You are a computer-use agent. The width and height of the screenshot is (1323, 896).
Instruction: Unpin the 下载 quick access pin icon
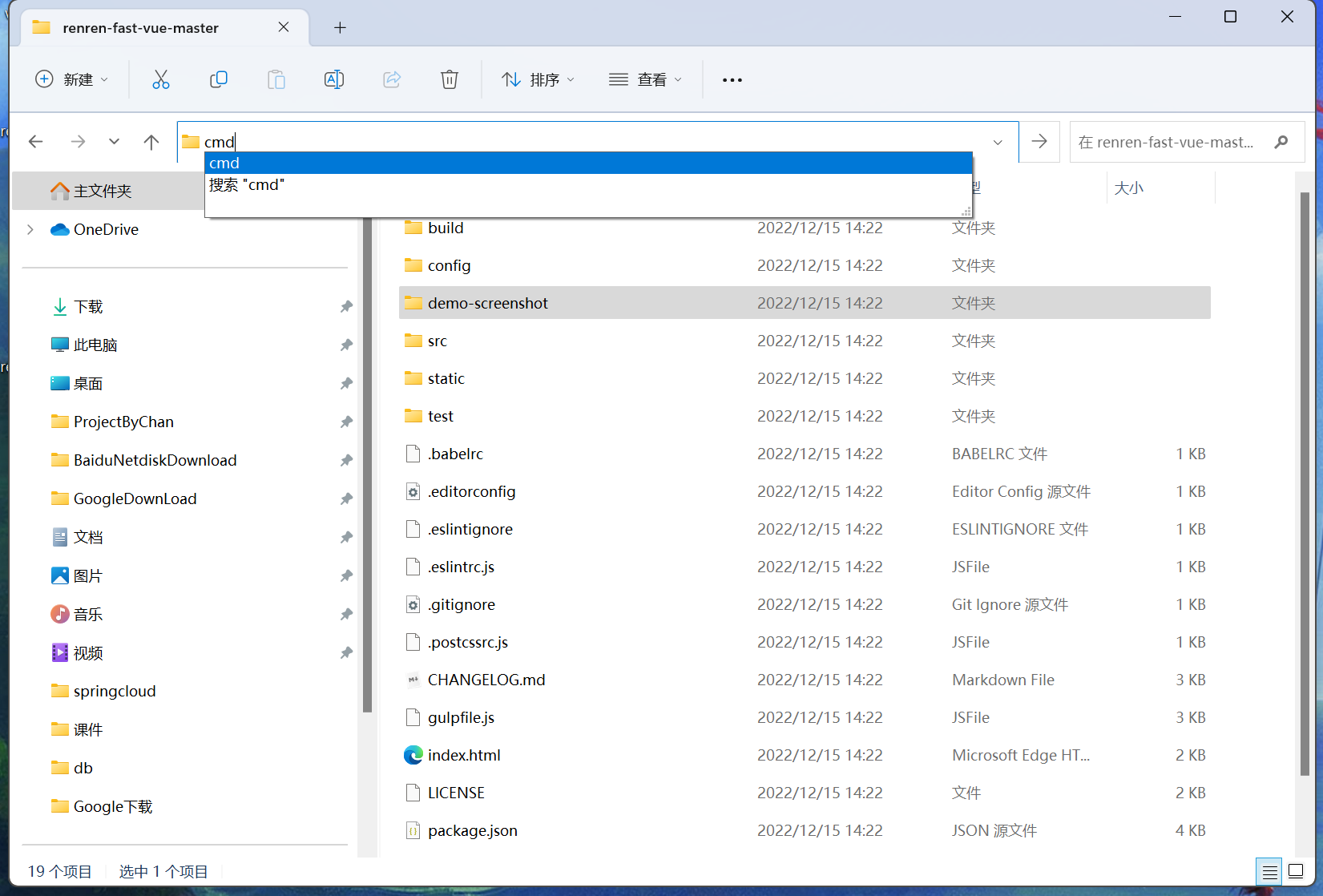tap(346, 306)
